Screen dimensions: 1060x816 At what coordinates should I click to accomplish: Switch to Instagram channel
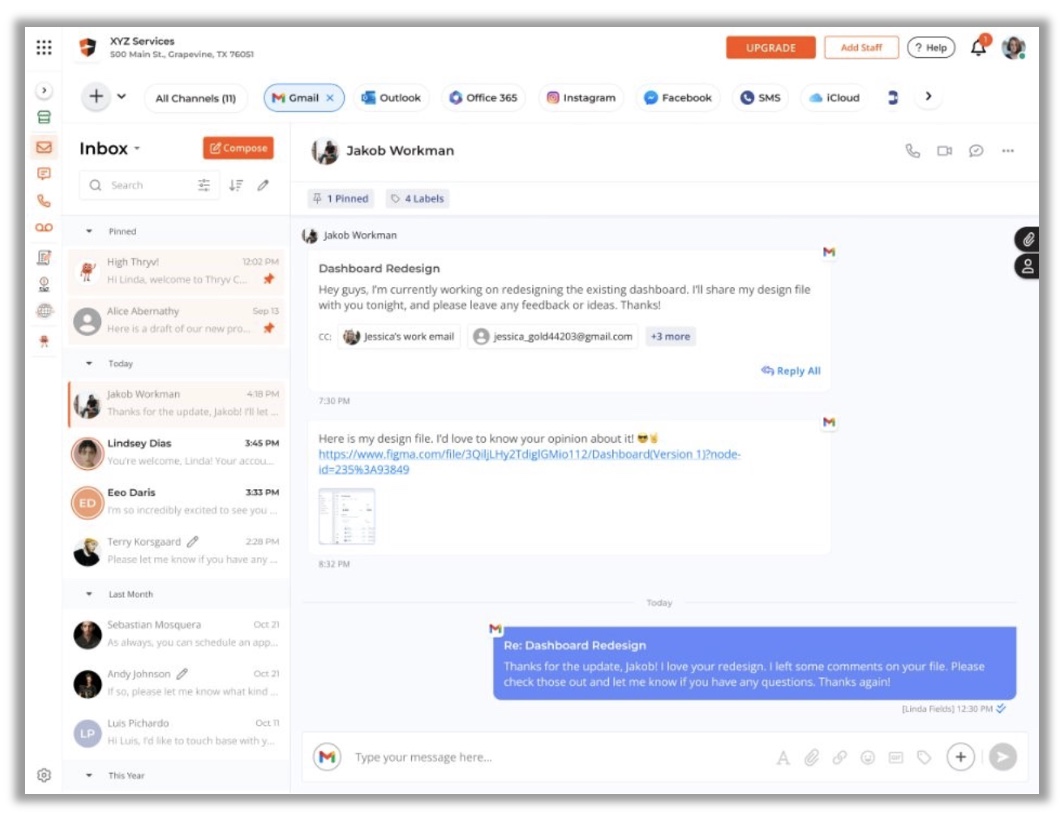pyautogui.click(x=581, y=98)
